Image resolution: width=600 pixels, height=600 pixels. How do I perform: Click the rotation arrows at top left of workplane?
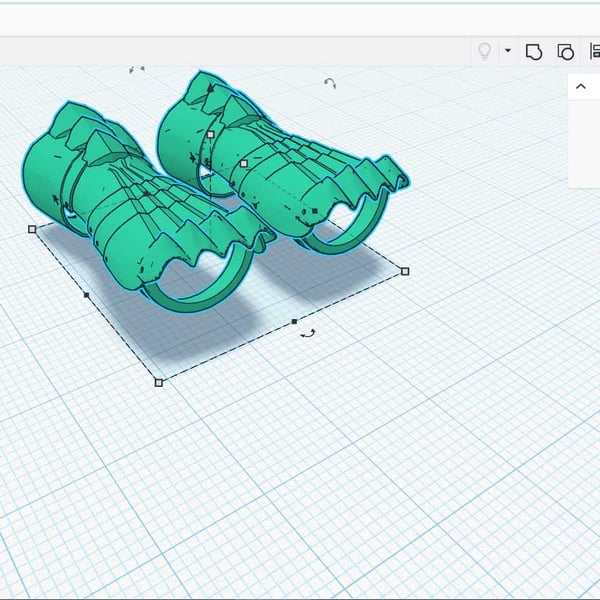pos(137,70)
